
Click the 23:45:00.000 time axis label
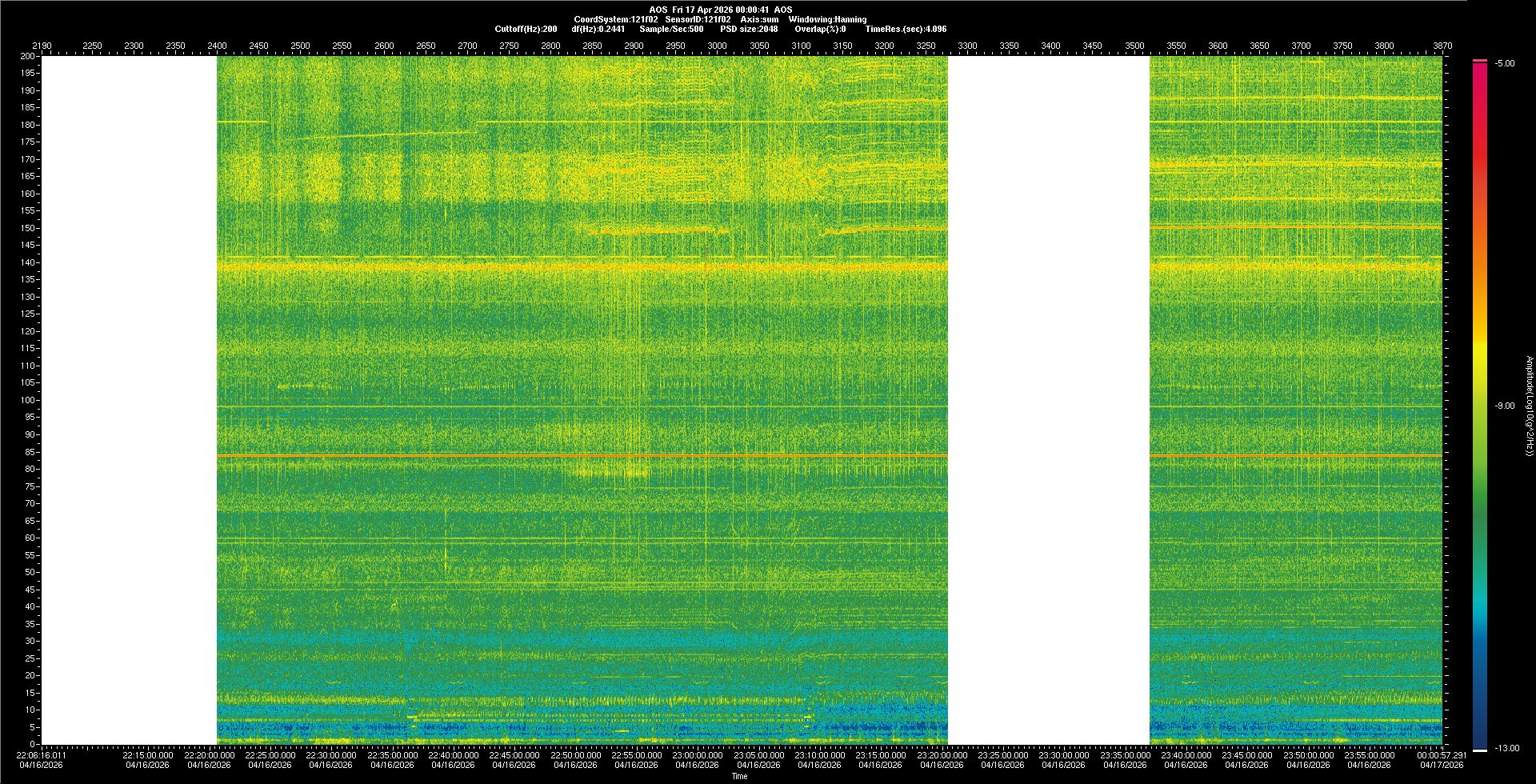(x=1246, y=755)
